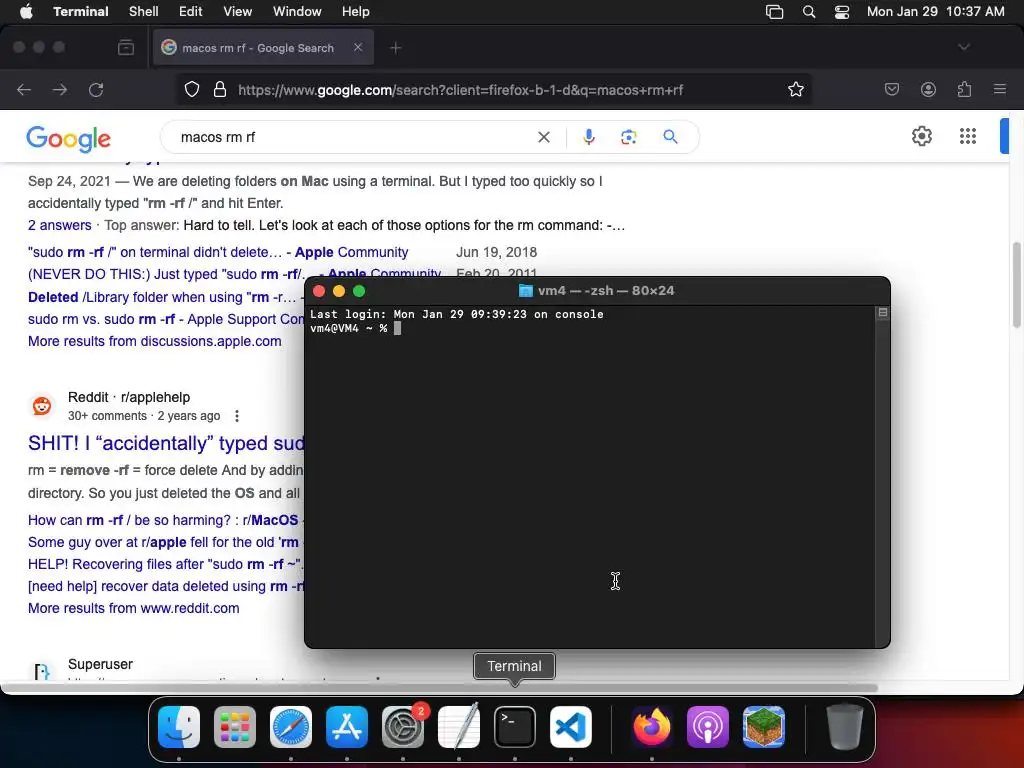Bookmark this page with the star
The image size is (1024, 768).
[795, 89]
